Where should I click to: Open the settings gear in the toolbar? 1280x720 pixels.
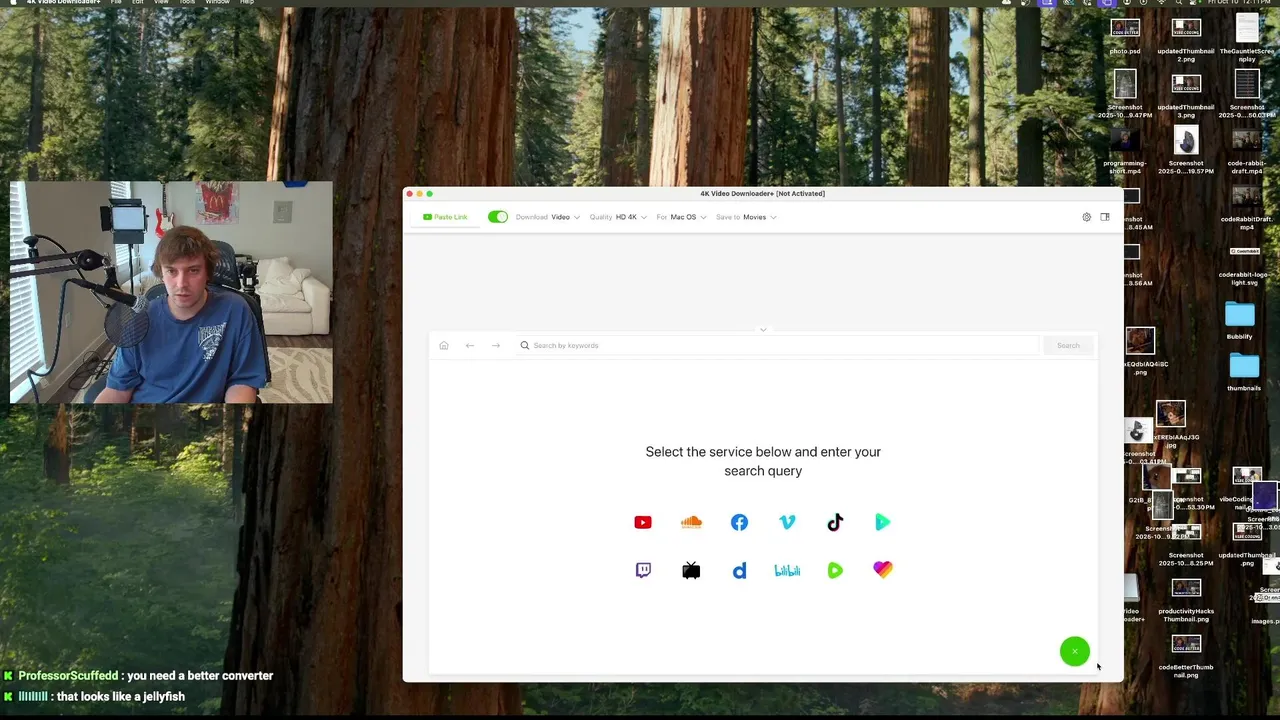(1087, 217)
